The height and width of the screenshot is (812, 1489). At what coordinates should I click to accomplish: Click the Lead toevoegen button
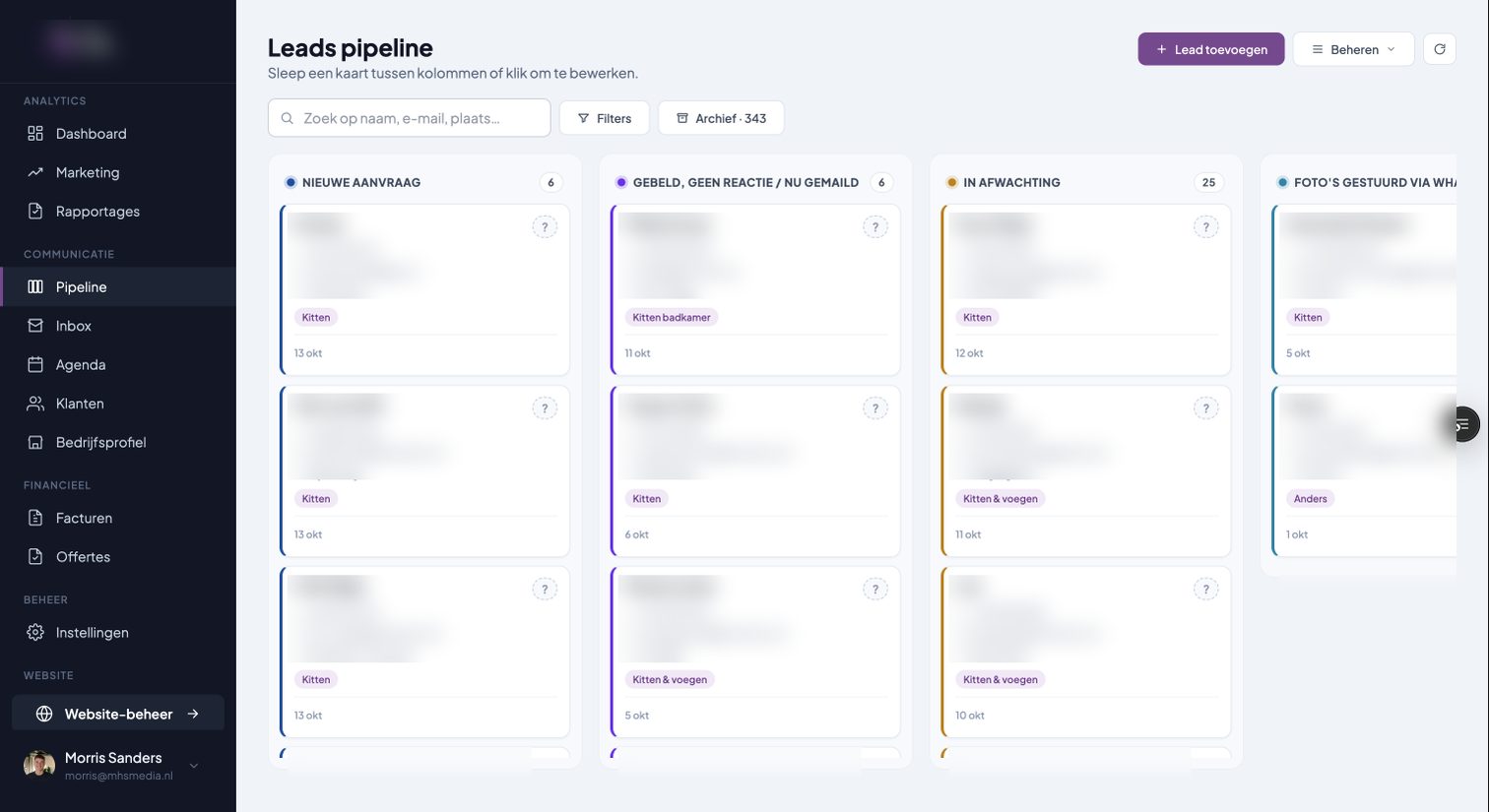[1211, 49]
